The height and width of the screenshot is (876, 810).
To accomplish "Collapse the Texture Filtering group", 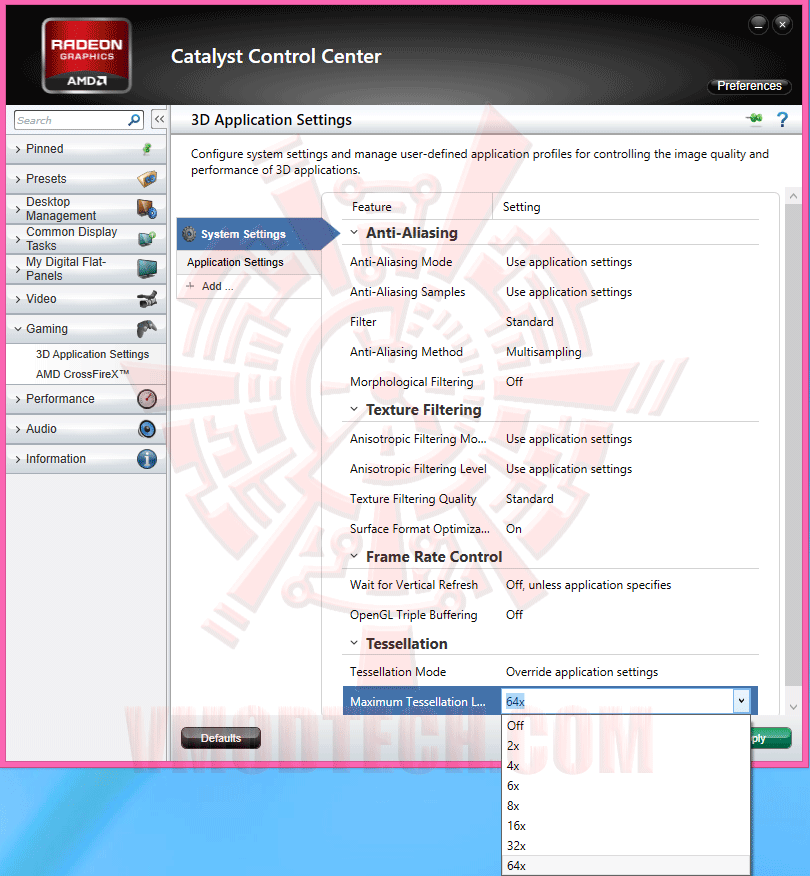I will coord(354,409).
